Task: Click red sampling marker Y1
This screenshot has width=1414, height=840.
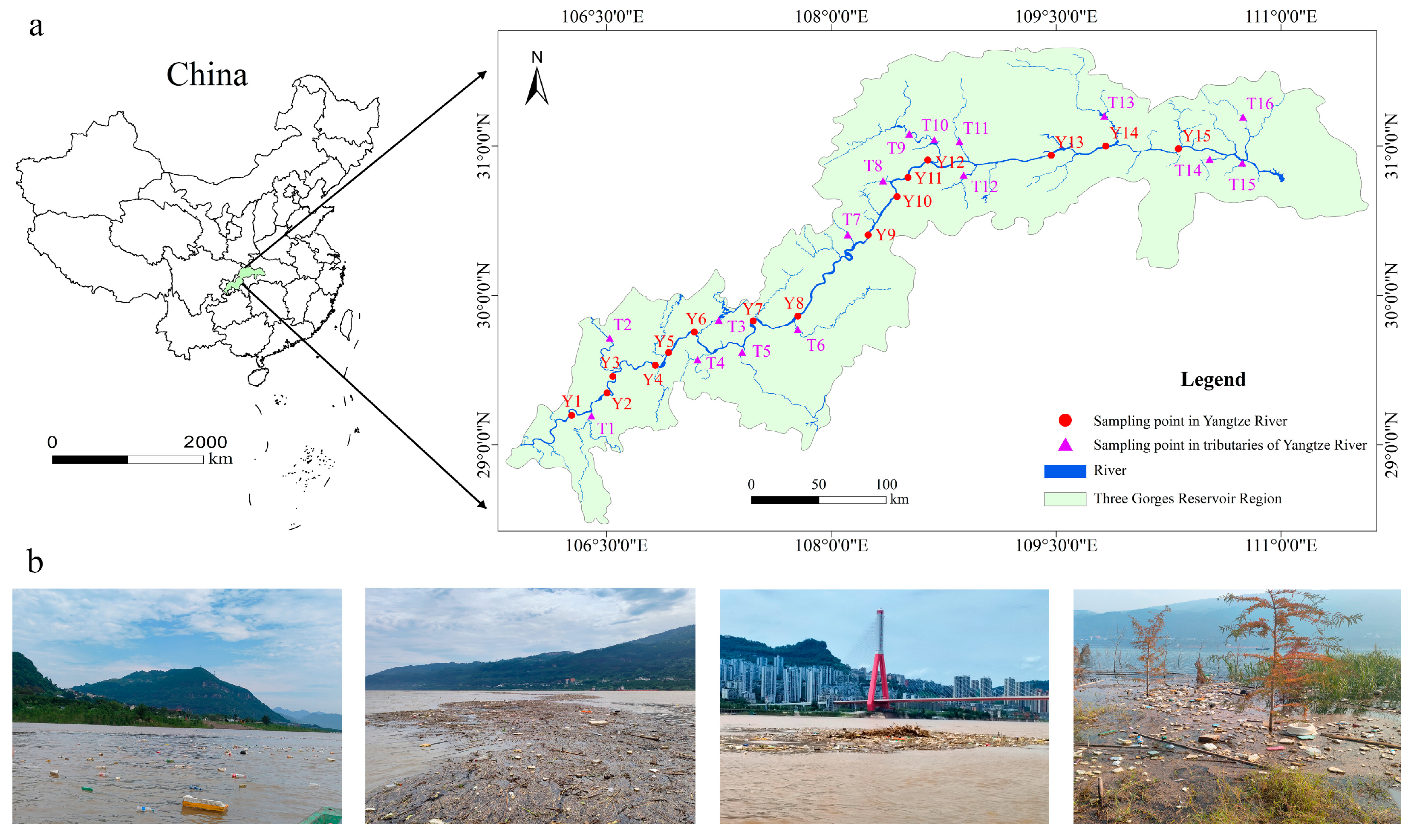Action: point(571,415)
